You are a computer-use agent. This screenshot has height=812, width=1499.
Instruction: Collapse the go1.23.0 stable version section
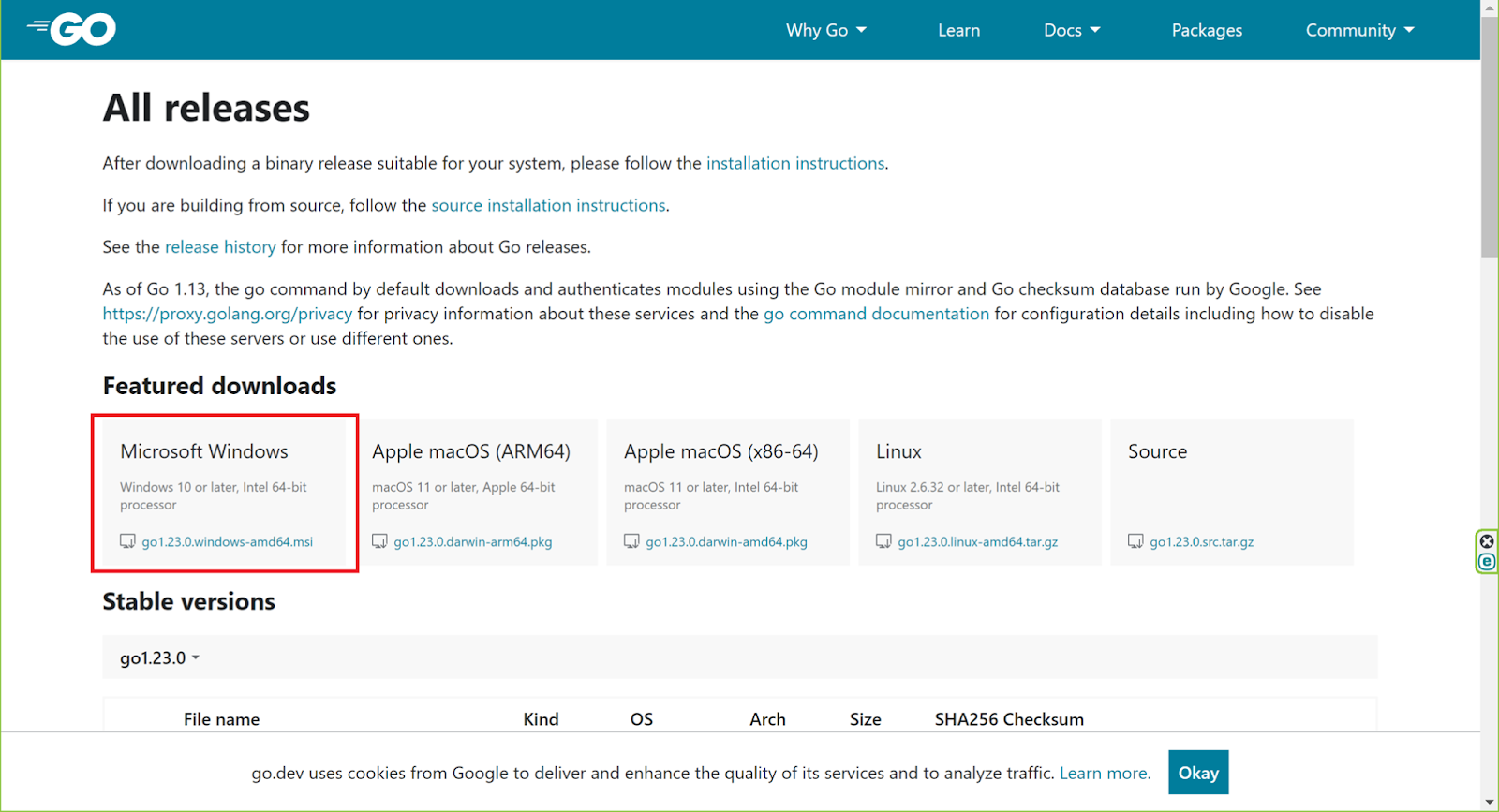coord(160,657)
